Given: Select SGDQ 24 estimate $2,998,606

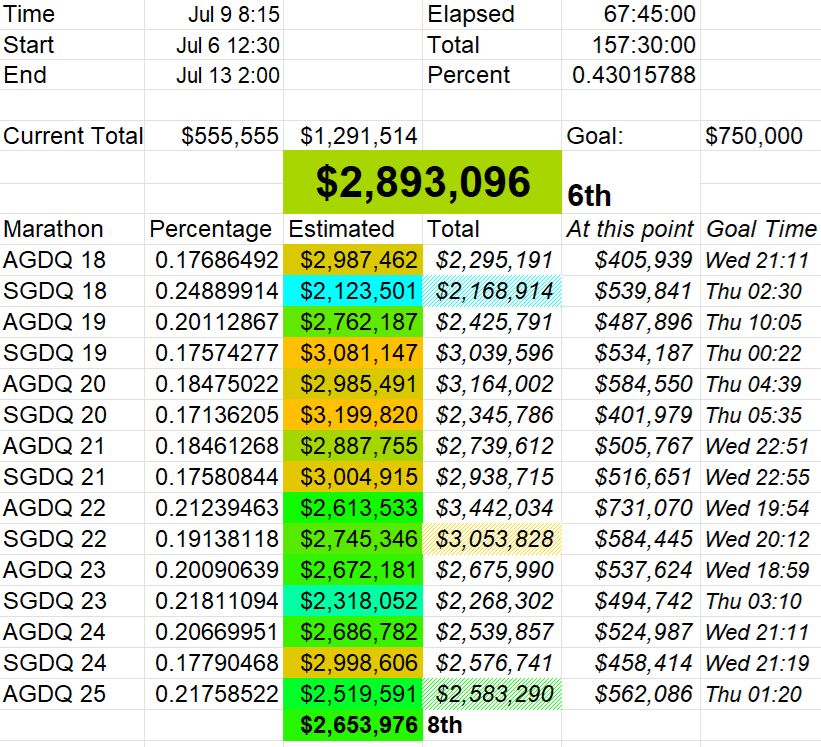Looking at the screenshot, I should [x=353, y=663].
